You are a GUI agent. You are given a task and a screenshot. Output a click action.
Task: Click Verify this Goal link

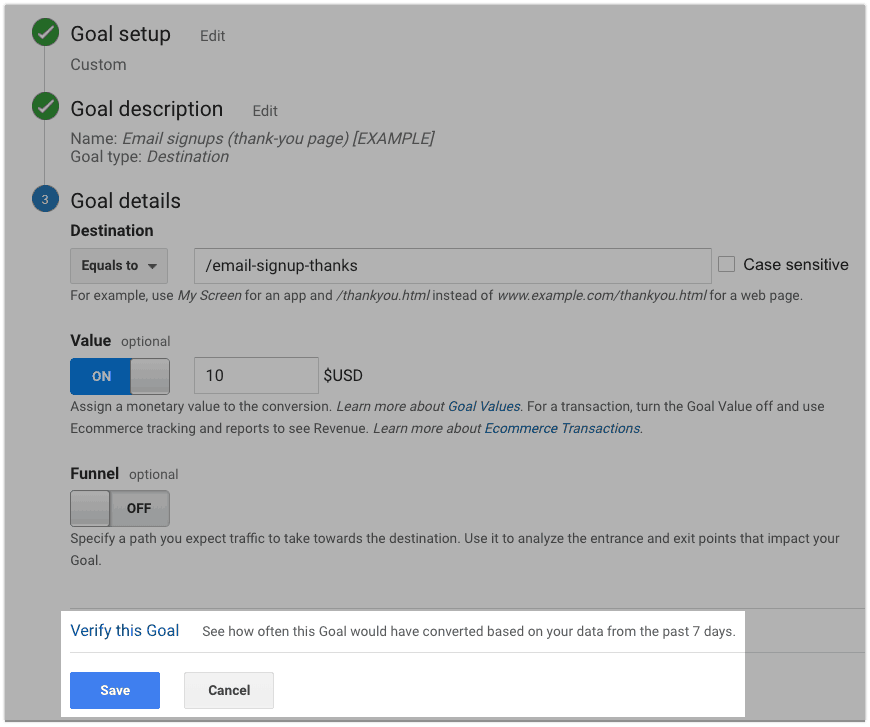coord(125,631)
